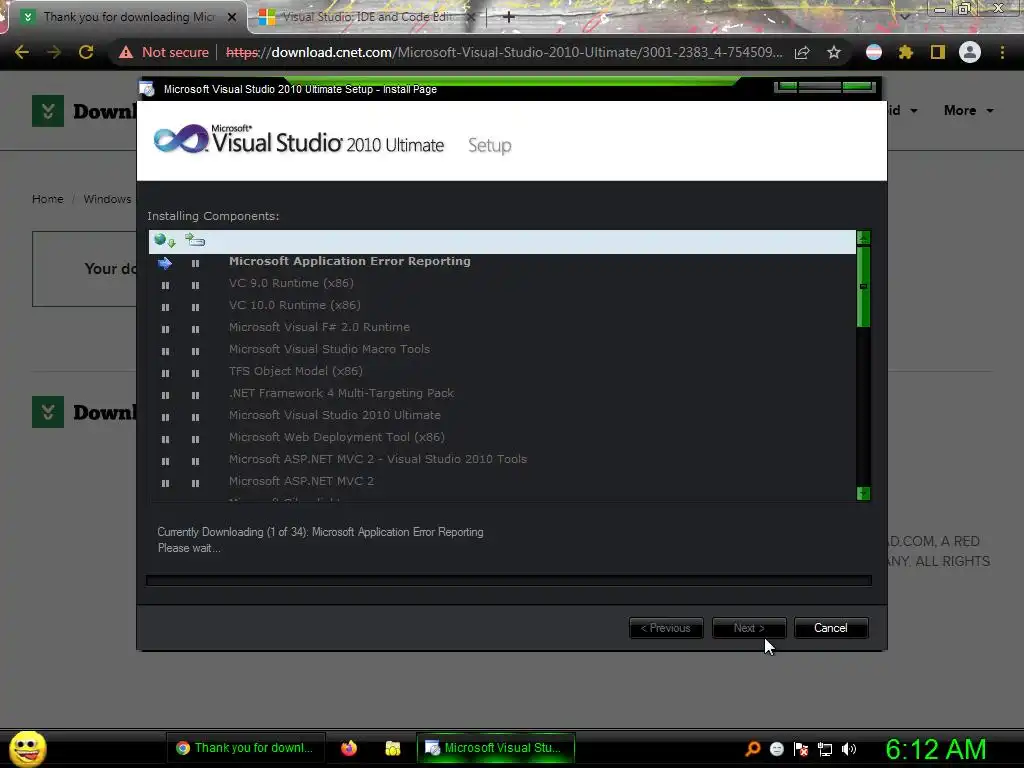The width and height of the screenshot is (1024, 768).
Task: Click the search magnifier tray icon
Action: pyautogui.click(x=752, y=748)
